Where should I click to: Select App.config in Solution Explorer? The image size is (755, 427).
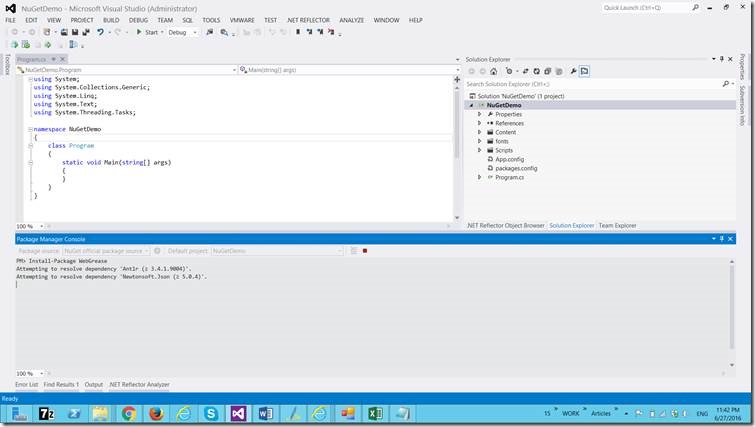pos(509,159)
